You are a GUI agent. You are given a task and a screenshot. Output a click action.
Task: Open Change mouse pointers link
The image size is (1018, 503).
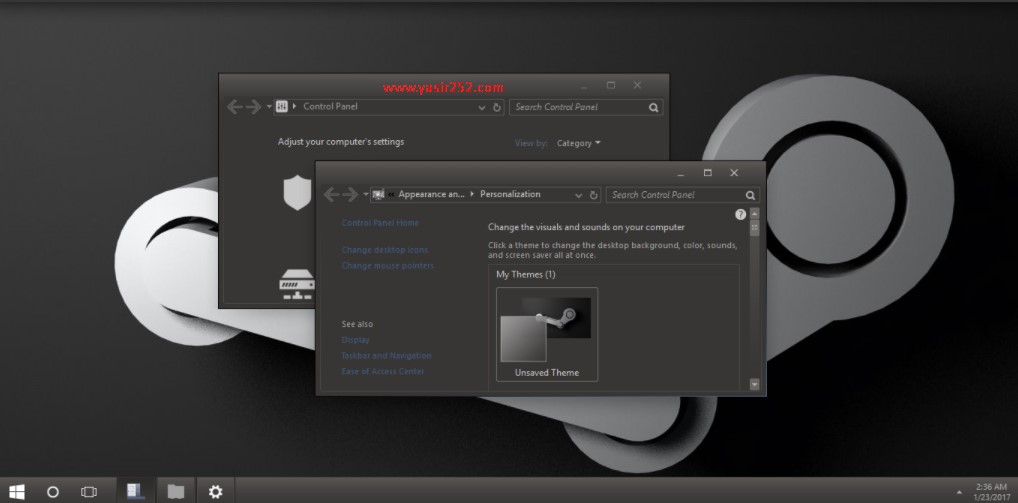click(x=387, y=266)
